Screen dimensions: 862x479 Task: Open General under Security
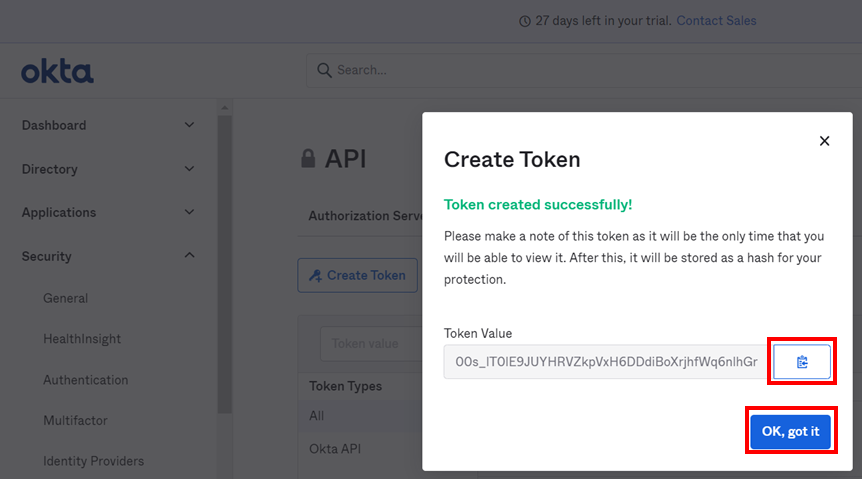(66, 298)
